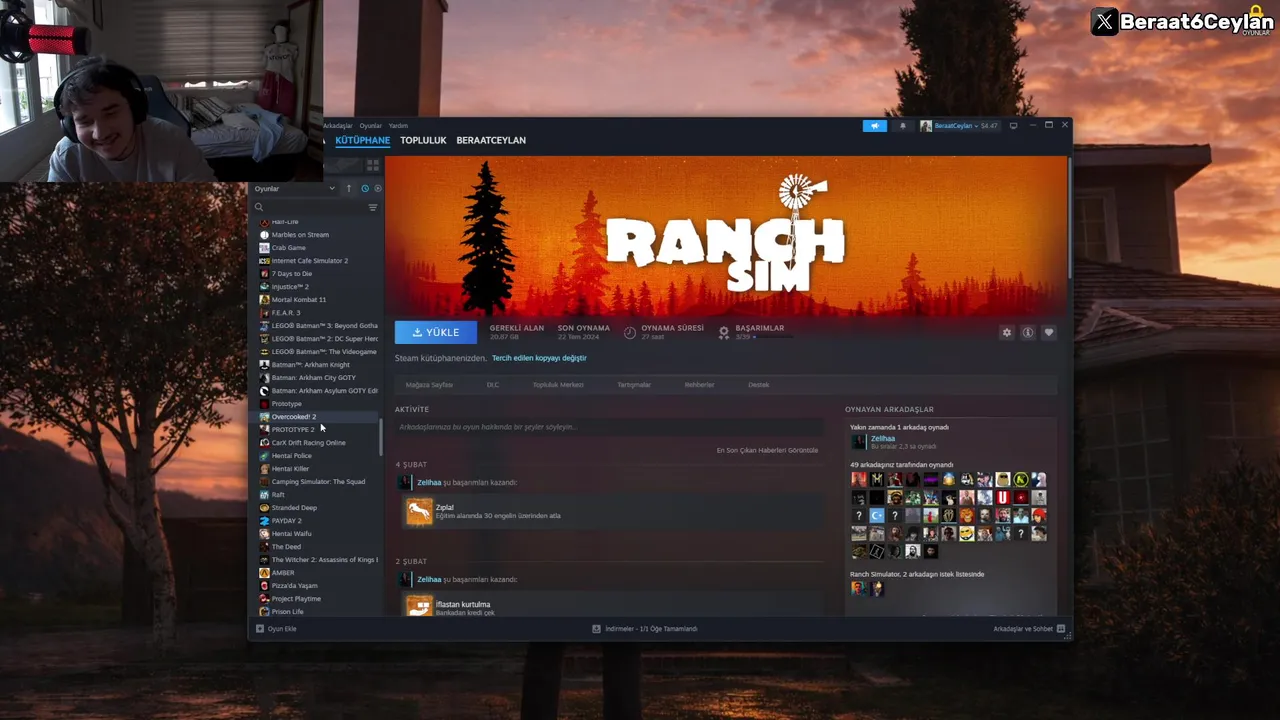Open the Rehberler tab
This screenshot has width=1280, height=720.
tap(699, 385)
